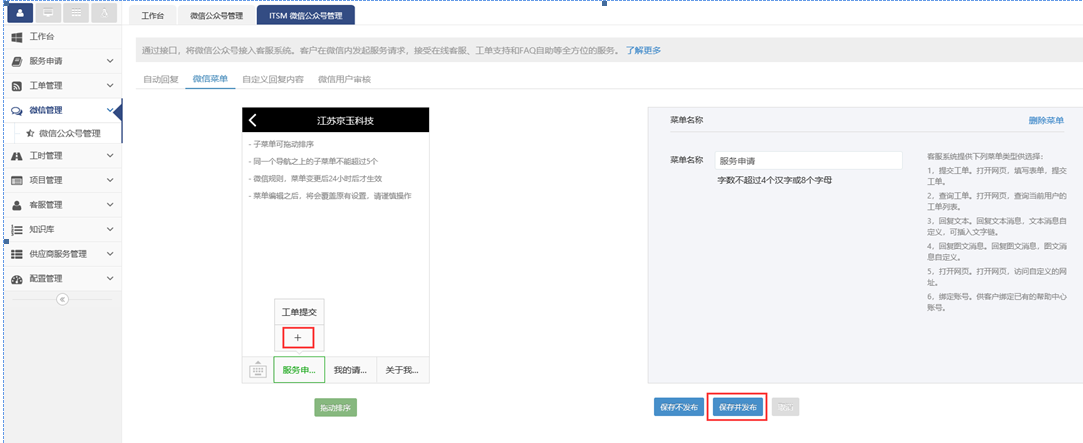The width and height of the screenshot is (1083, 443).
Task: Switch to the 自动回复 tab
Action: (x=160, y=79)
